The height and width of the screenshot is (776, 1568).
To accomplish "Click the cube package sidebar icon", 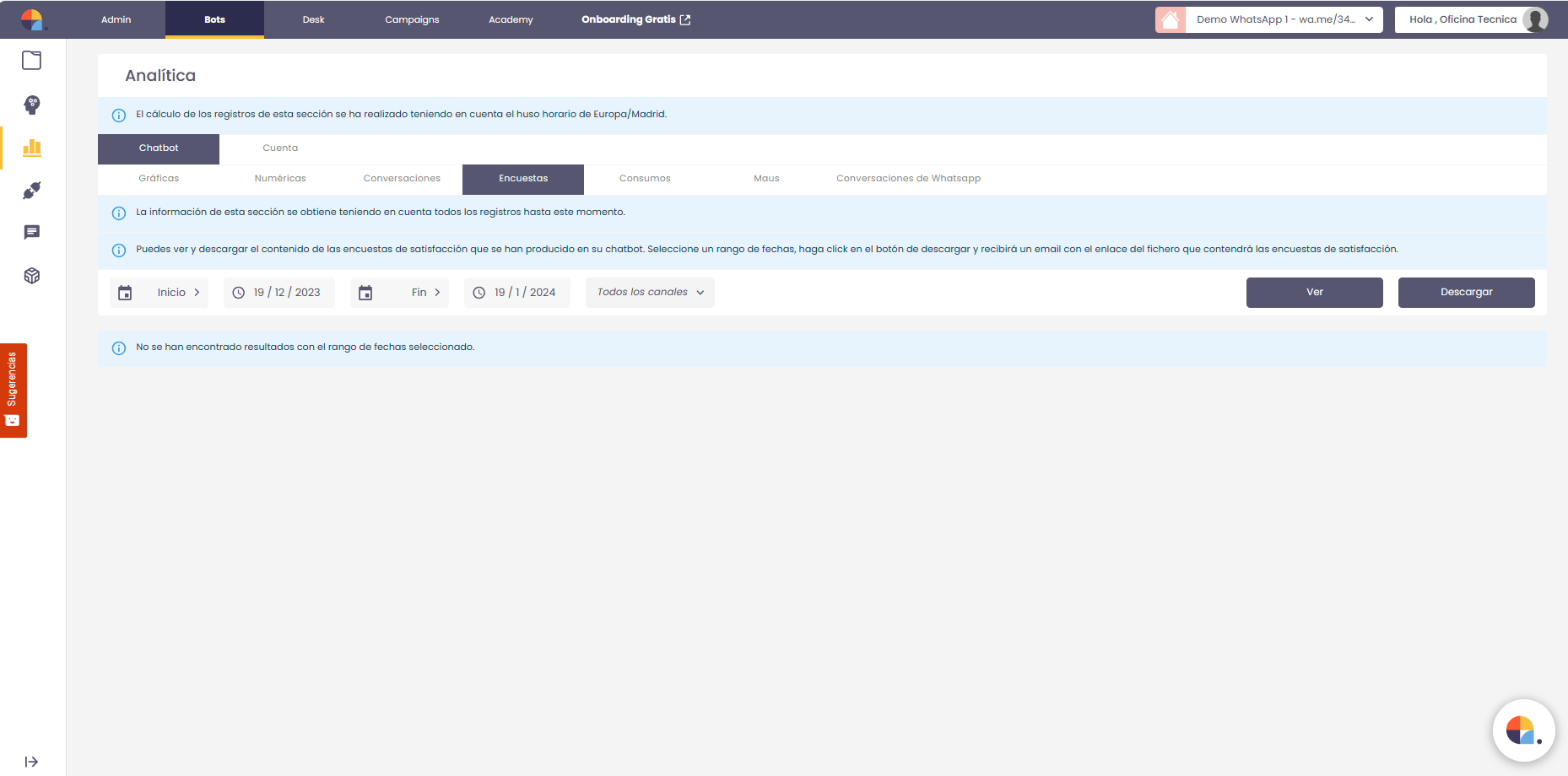I will [x=32, y=276].
